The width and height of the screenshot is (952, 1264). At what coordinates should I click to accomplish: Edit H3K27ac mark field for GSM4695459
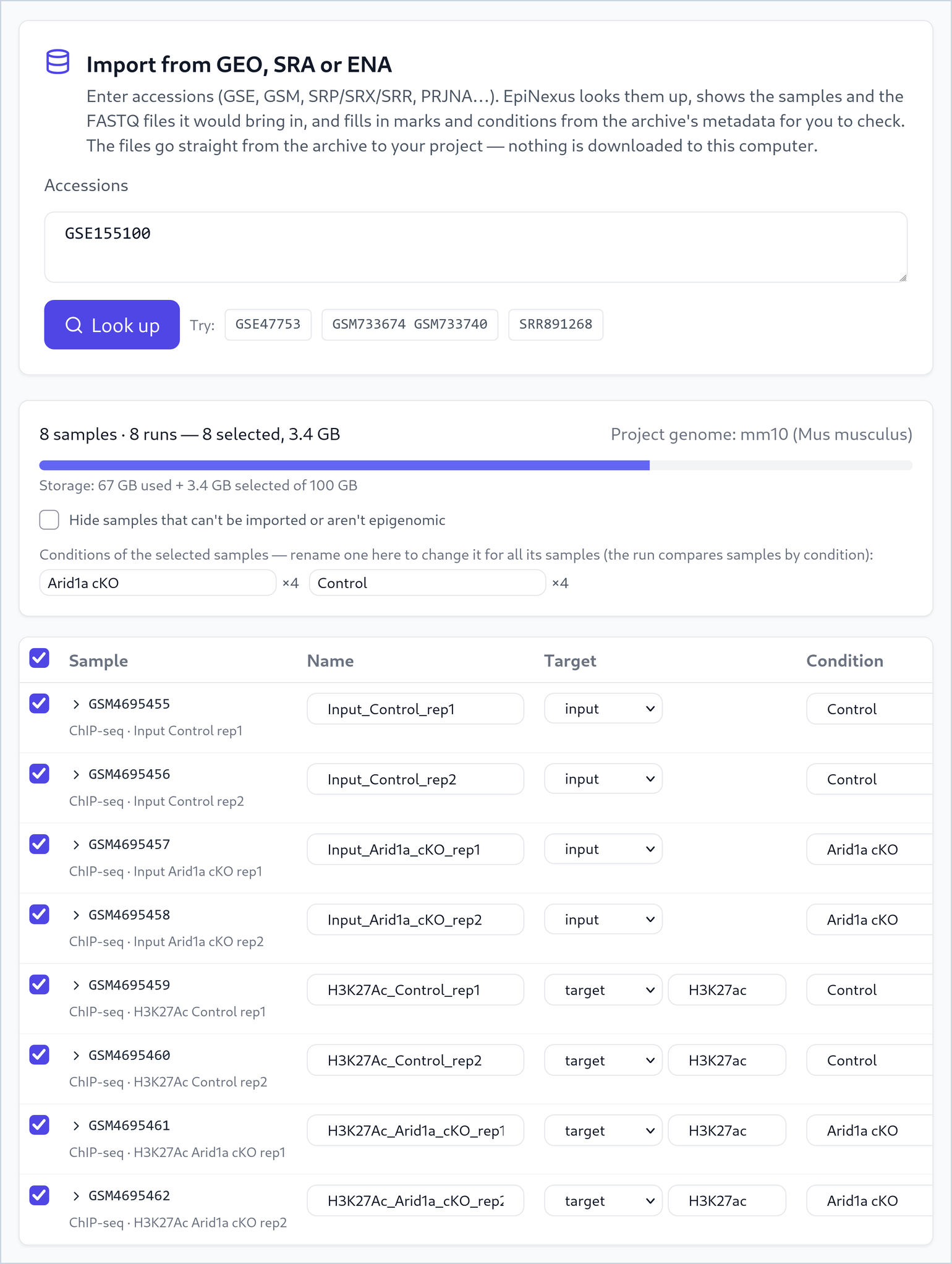pyautogui.click(x=727, y=990)
